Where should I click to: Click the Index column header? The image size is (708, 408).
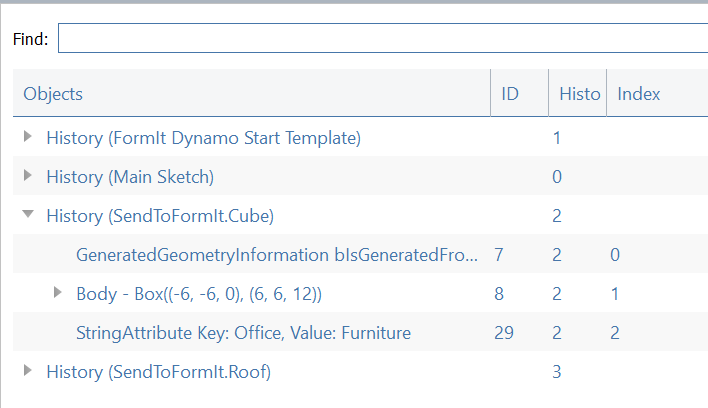(639, 94)
